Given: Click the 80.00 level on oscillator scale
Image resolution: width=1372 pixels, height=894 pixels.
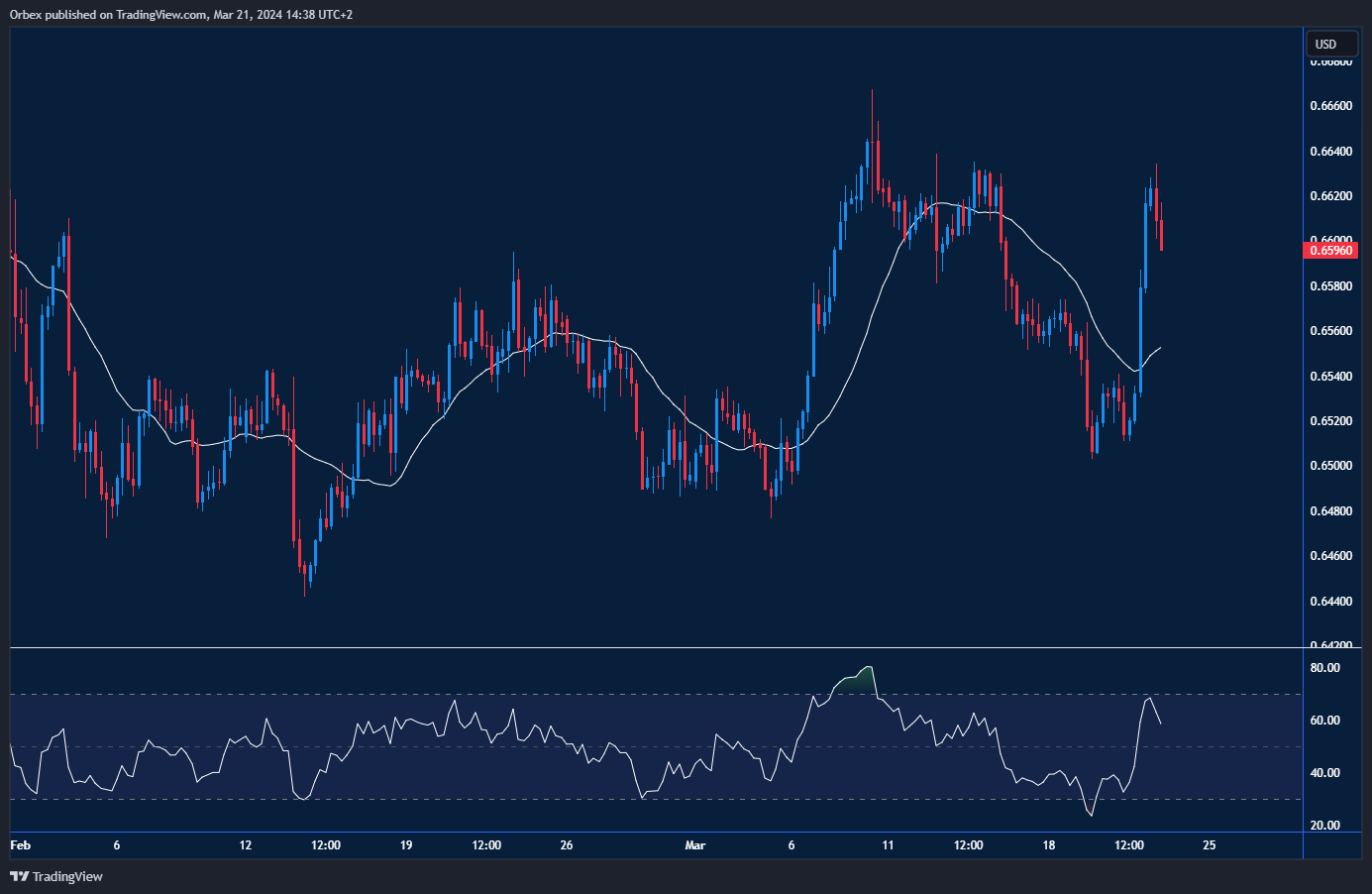Looking at the screenshot, I should (1324, 668).
